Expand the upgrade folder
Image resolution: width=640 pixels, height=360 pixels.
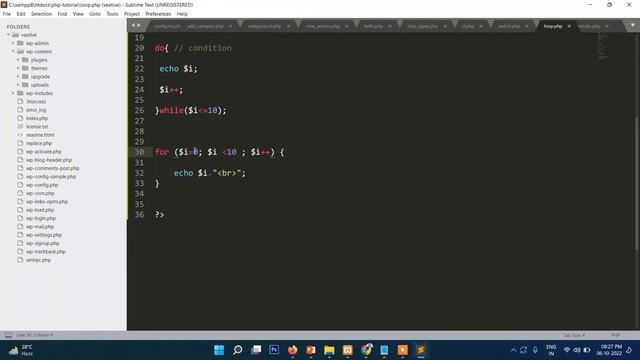[18, 77]
